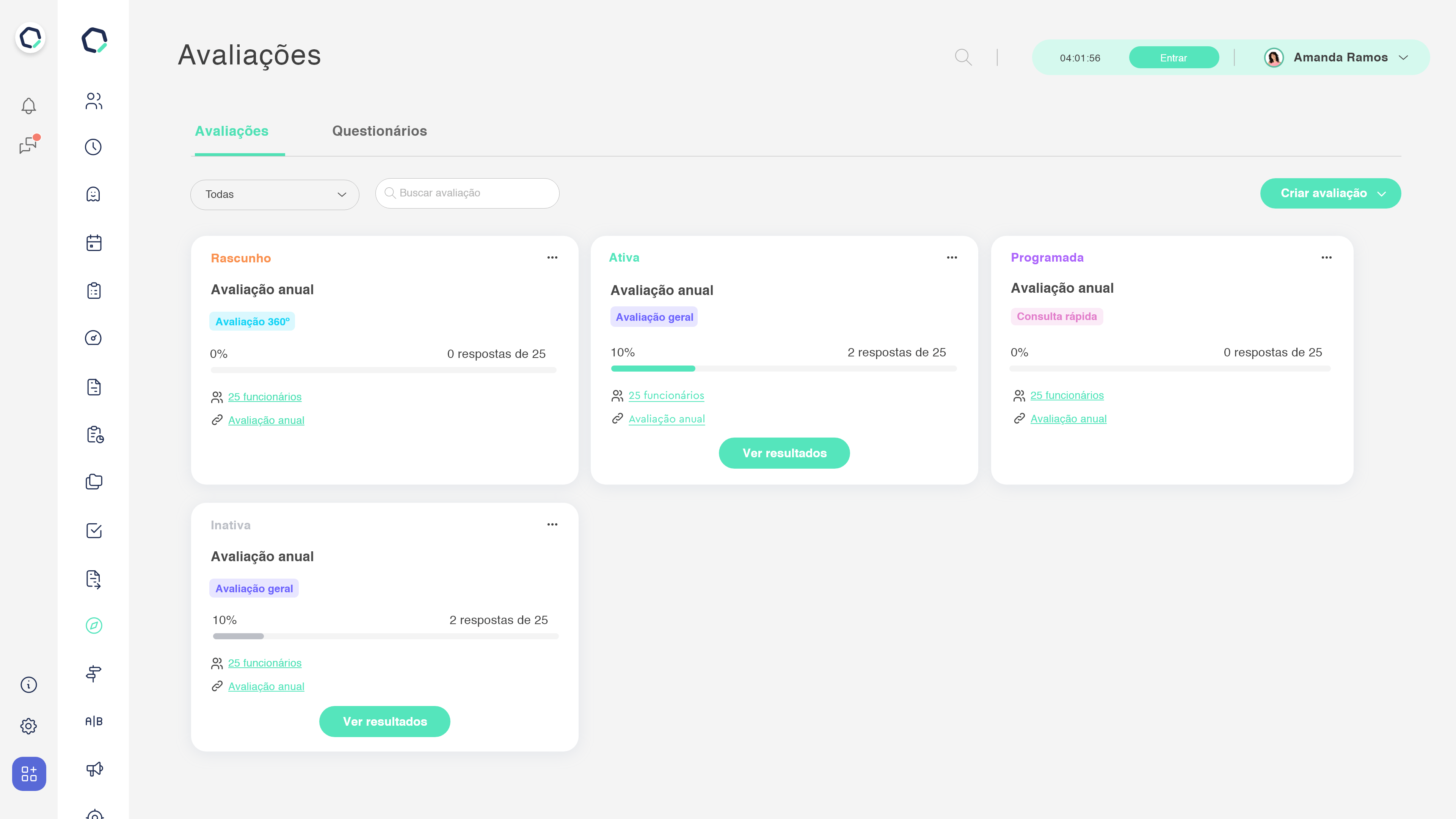Click Ver resultados on the Inativa card
1456x819 pixels.
click(384, 721)
